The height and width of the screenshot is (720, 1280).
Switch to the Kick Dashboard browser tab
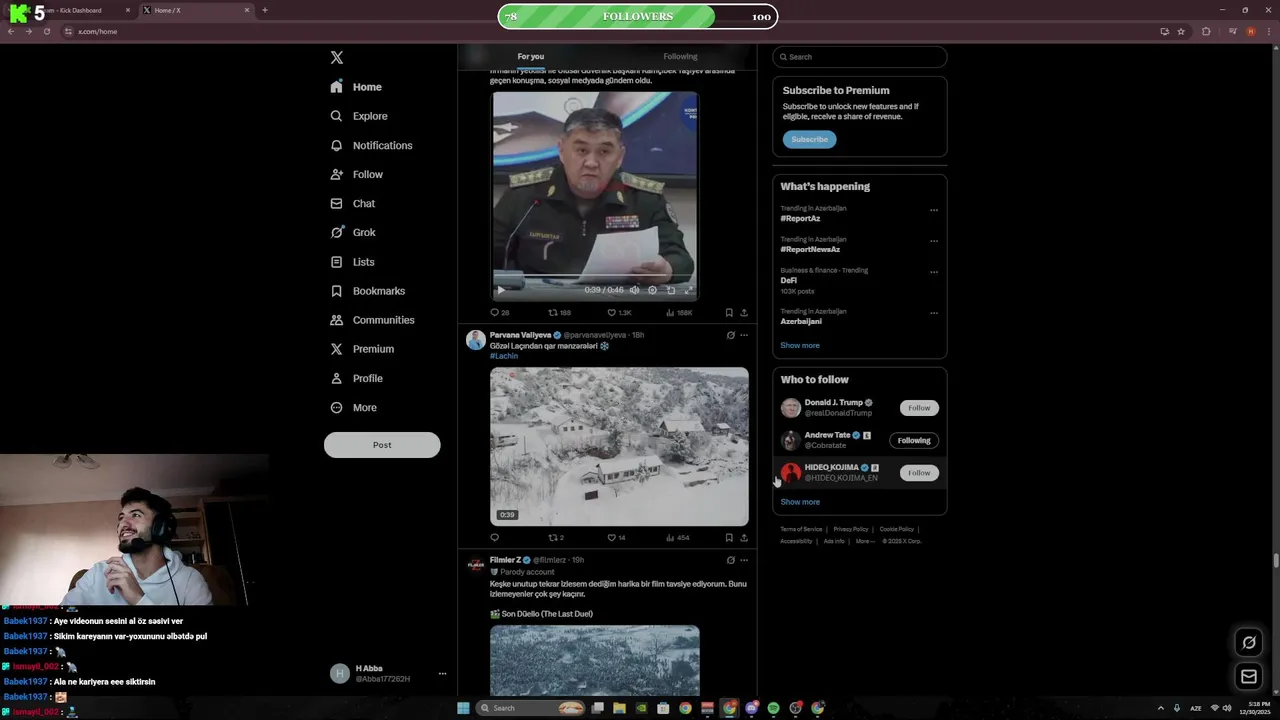click(x=73, y=10)
